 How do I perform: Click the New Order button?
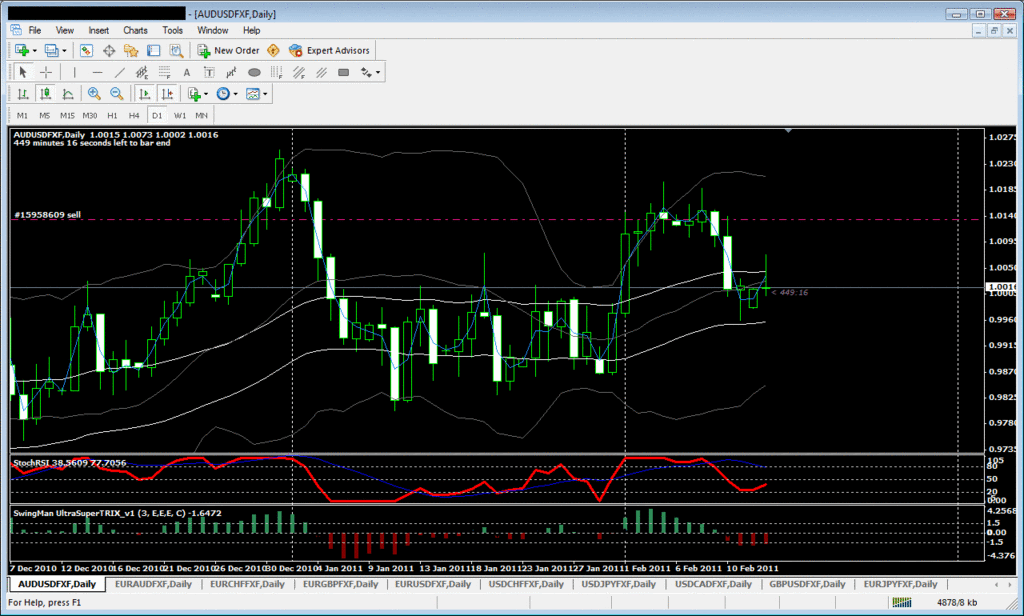(x=229, y=50)
